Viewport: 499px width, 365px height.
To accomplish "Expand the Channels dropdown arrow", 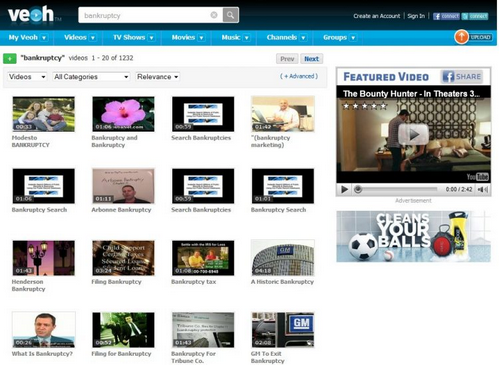I will (303, 38).
